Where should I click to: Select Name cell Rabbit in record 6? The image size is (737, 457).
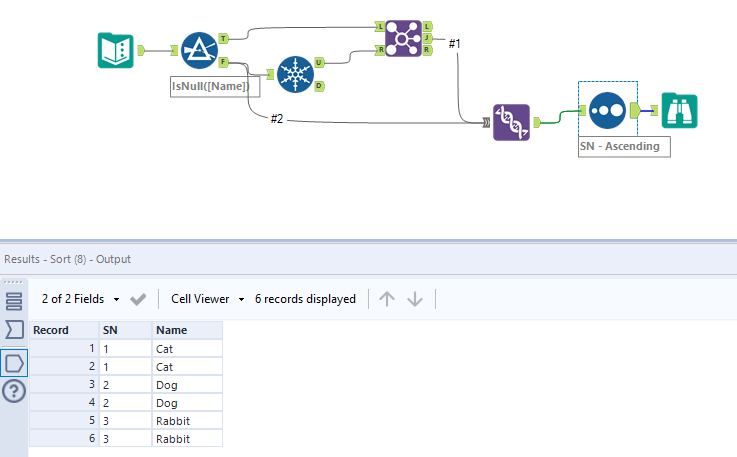pos(187,438)
